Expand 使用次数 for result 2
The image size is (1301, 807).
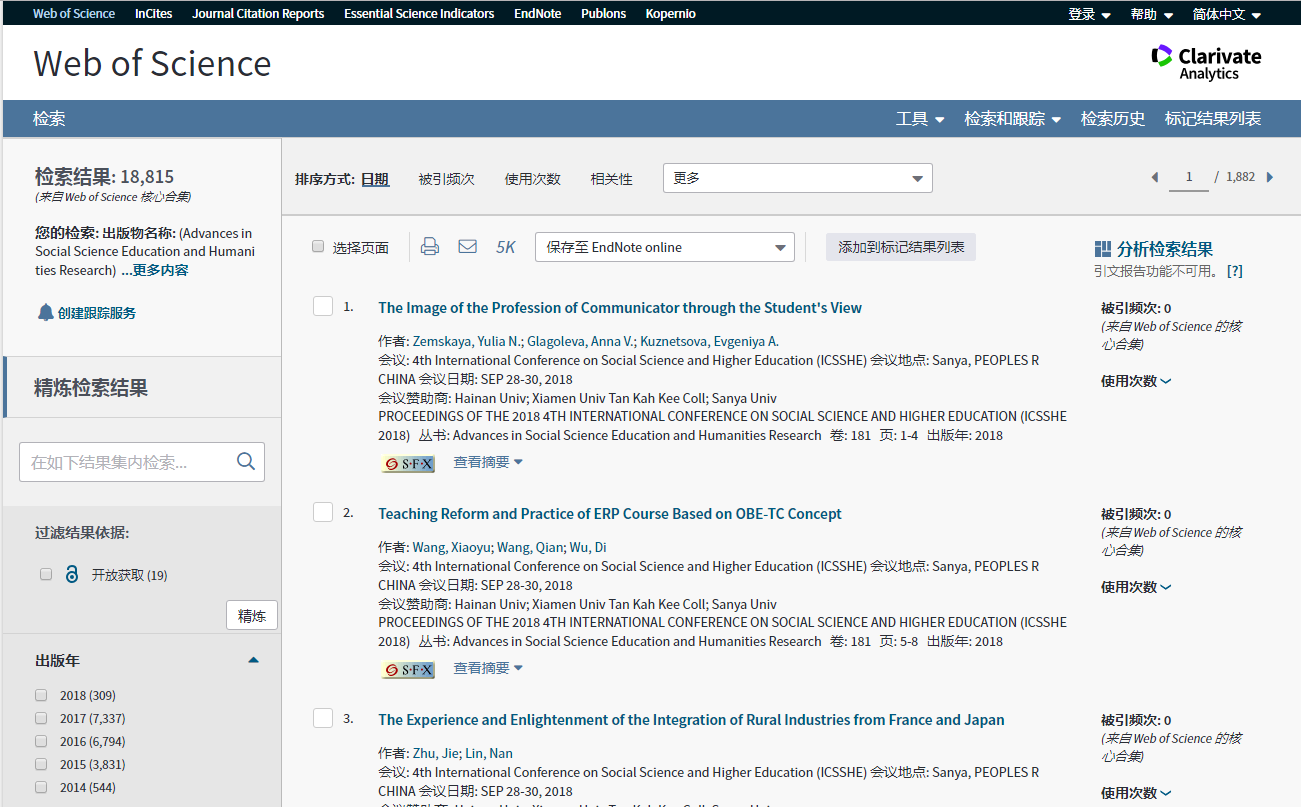1136,587
